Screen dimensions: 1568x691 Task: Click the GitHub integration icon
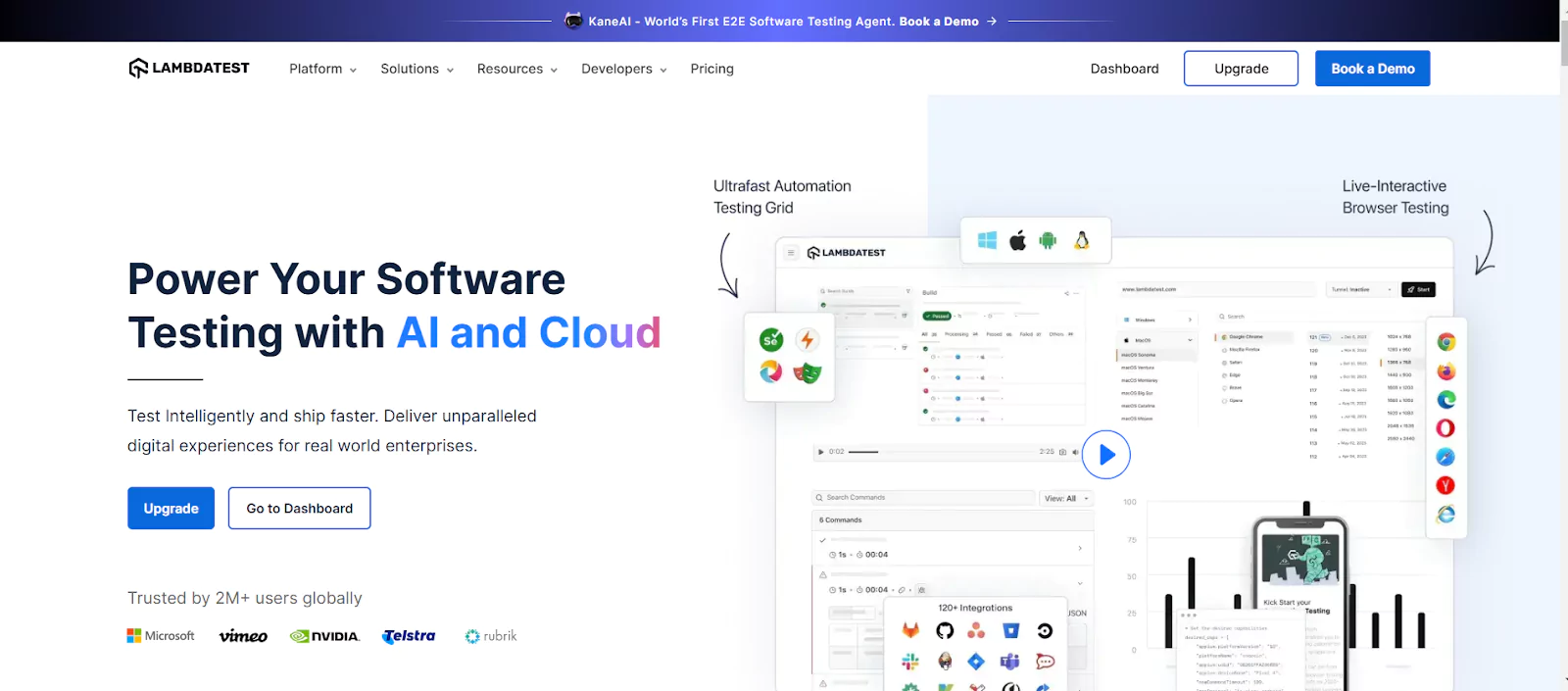click(x=945, y=630)
